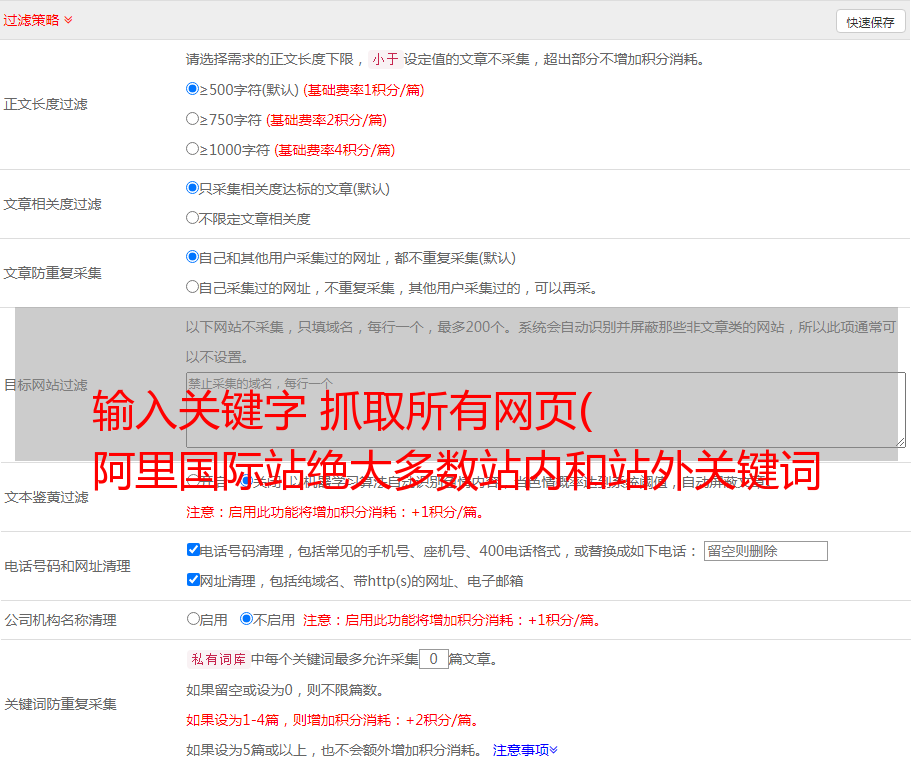Image resolution: width=912 pixels, height=768 pixels.
Task: Click the 快速保存 button
Action: (869, 22)
